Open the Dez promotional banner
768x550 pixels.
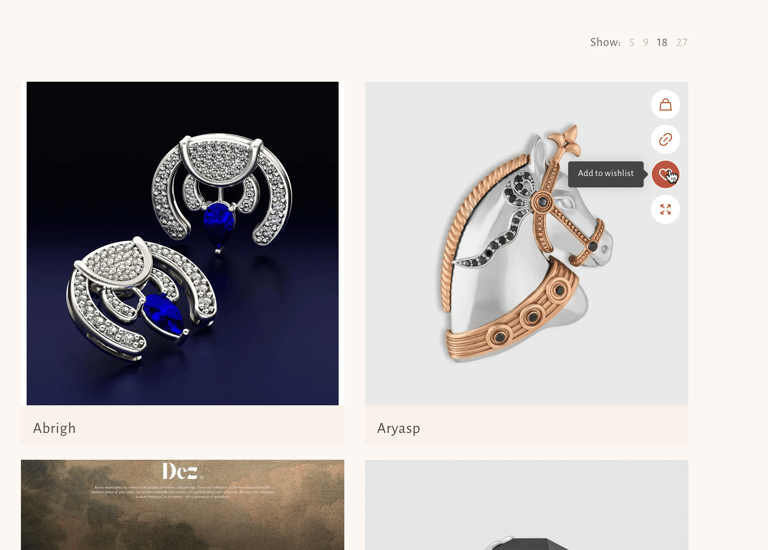tap(183, 505)
